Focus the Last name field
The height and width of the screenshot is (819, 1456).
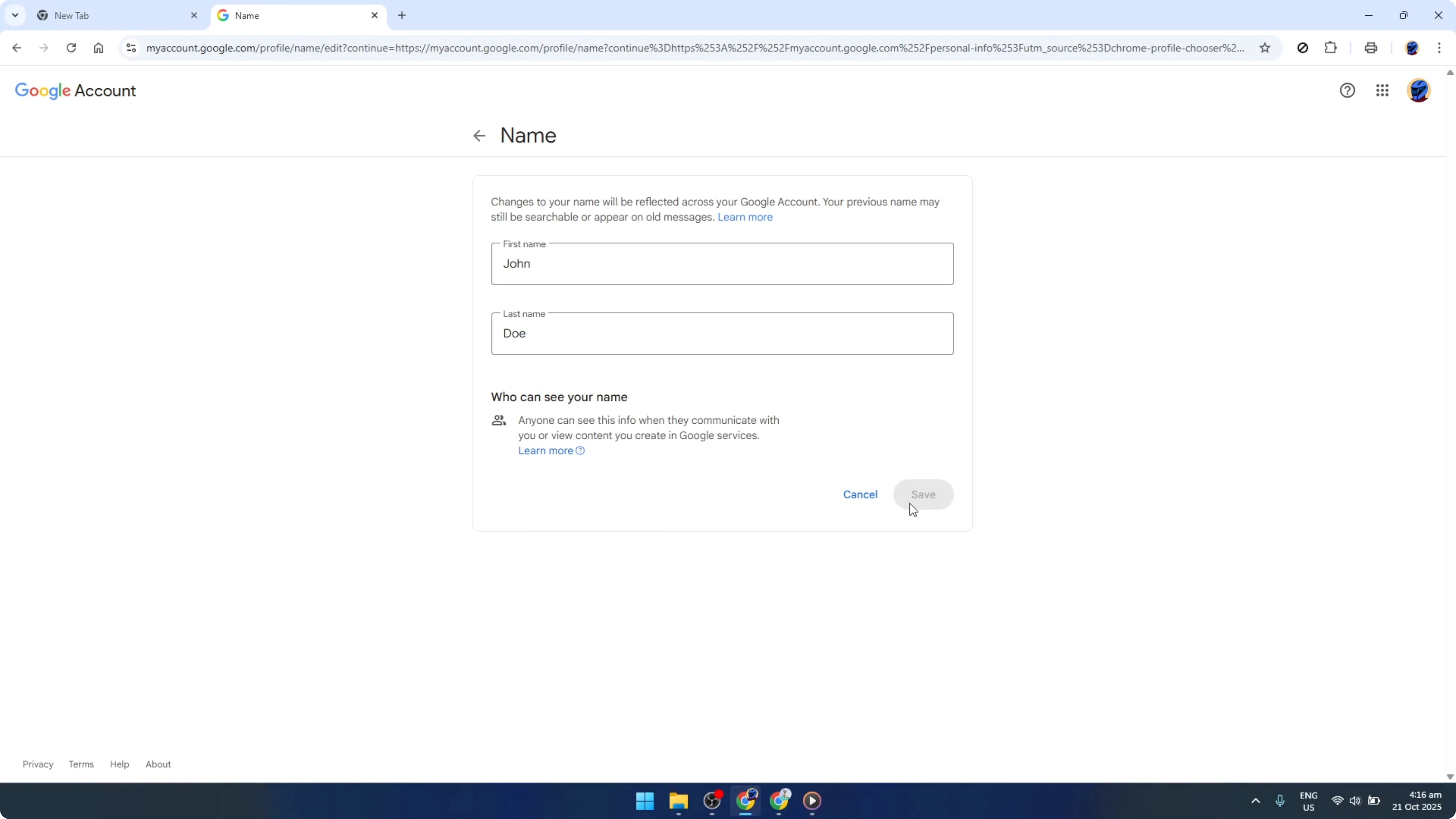click(x=722, y=334)
